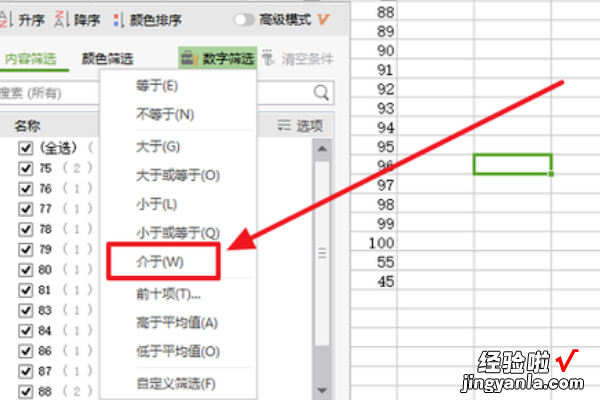Select spreadsheet cell containing 94
This screenshot has width=600, height=400.
[374, 127]
